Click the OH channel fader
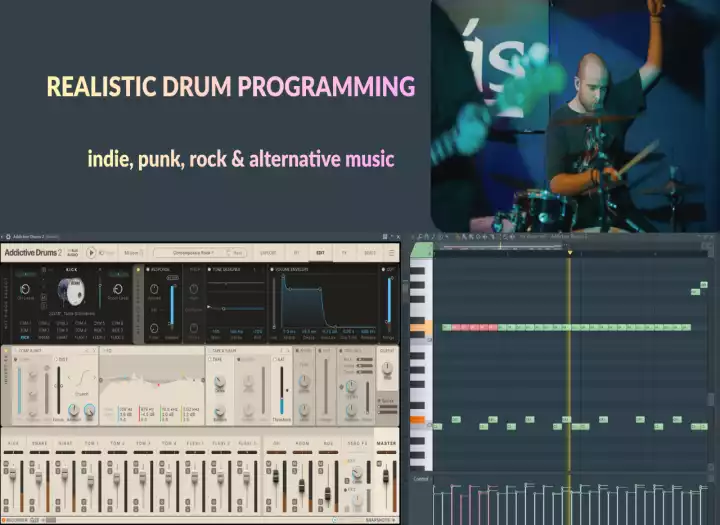Image resolution: width=720 pixels, height=525 pixels. 276,476
